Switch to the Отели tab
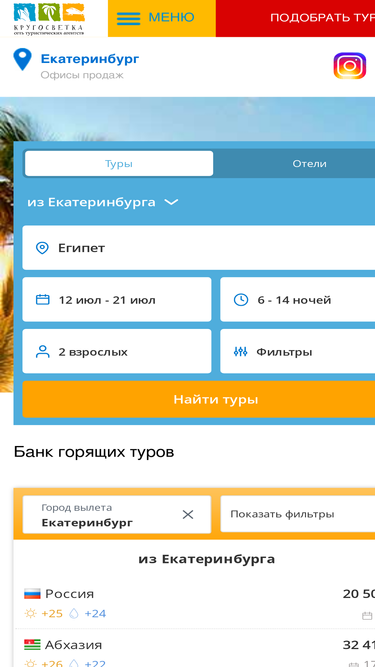 point(309,163)
